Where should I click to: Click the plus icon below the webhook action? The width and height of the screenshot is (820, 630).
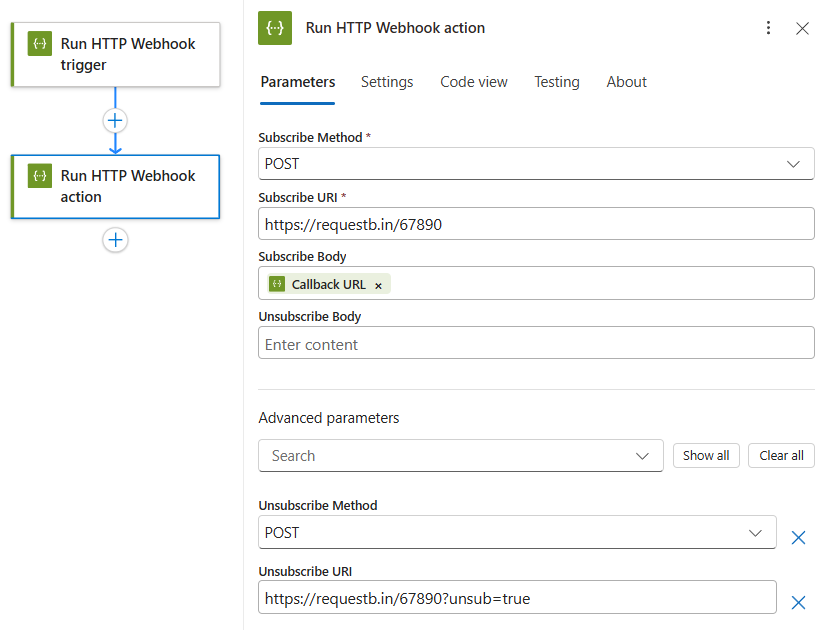coord(116,240)
